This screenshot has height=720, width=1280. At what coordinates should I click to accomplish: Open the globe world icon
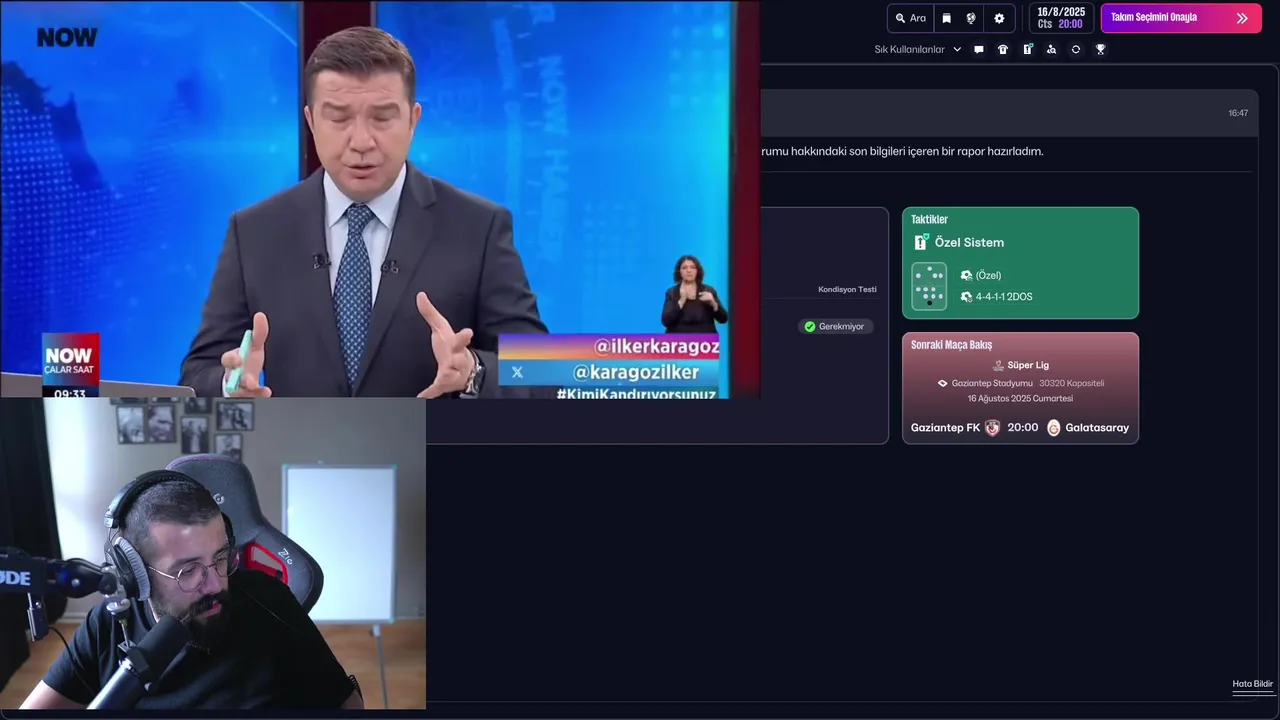pyautogui.click(x=971, y=18)
